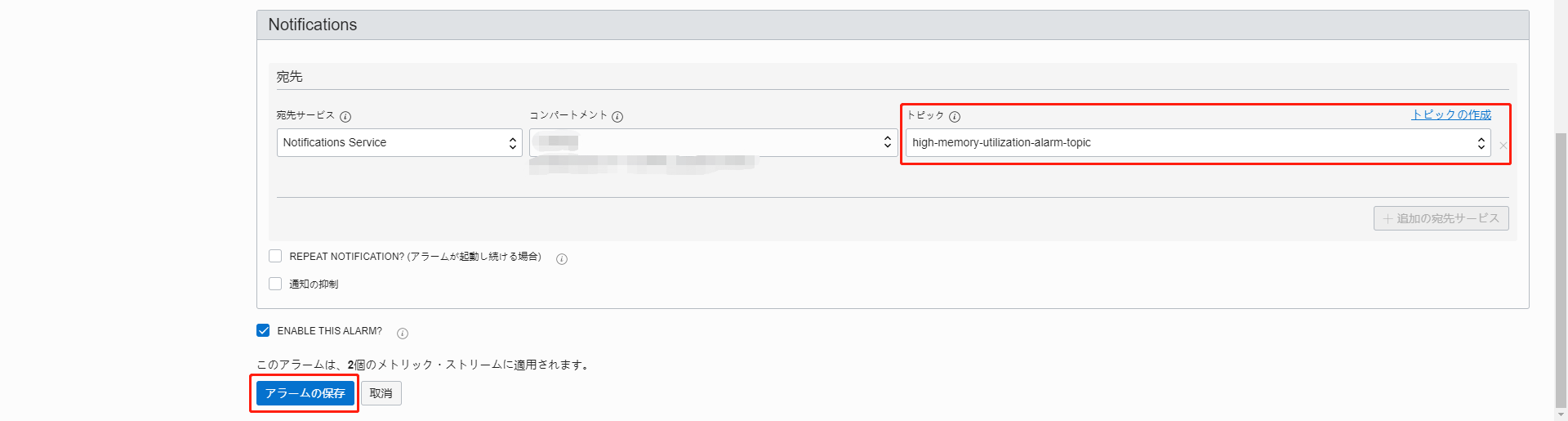Remove the destination with the X icon
This screenshot has width=1568, height=421.
(1503, 146)
